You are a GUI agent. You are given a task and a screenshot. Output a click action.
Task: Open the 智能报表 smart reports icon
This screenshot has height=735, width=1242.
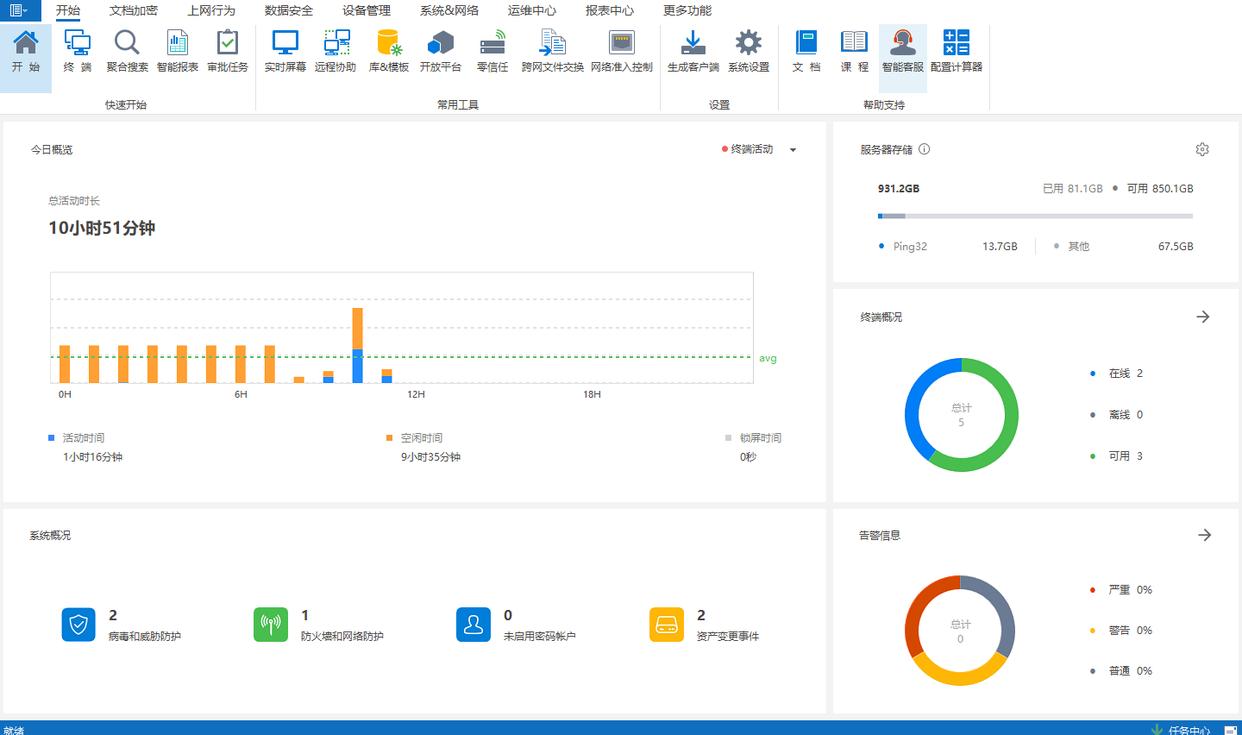177,51
